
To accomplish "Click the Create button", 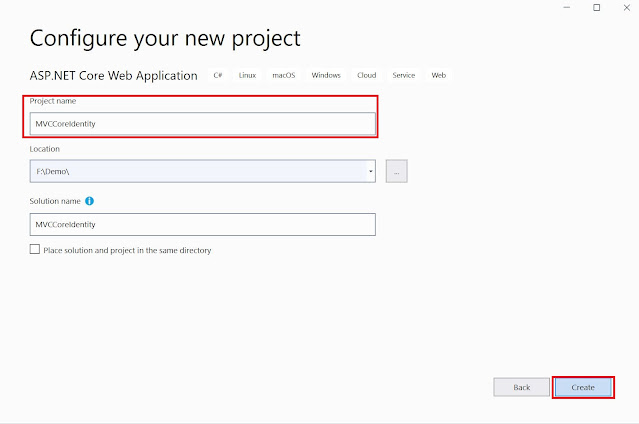I will 583,387.
